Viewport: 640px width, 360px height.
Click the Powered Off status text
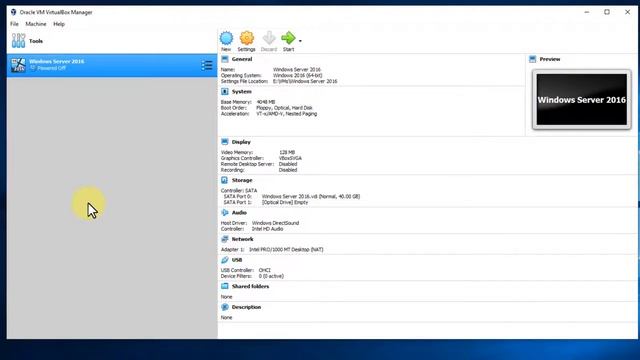pyautogui.click(x=51, y=68)
